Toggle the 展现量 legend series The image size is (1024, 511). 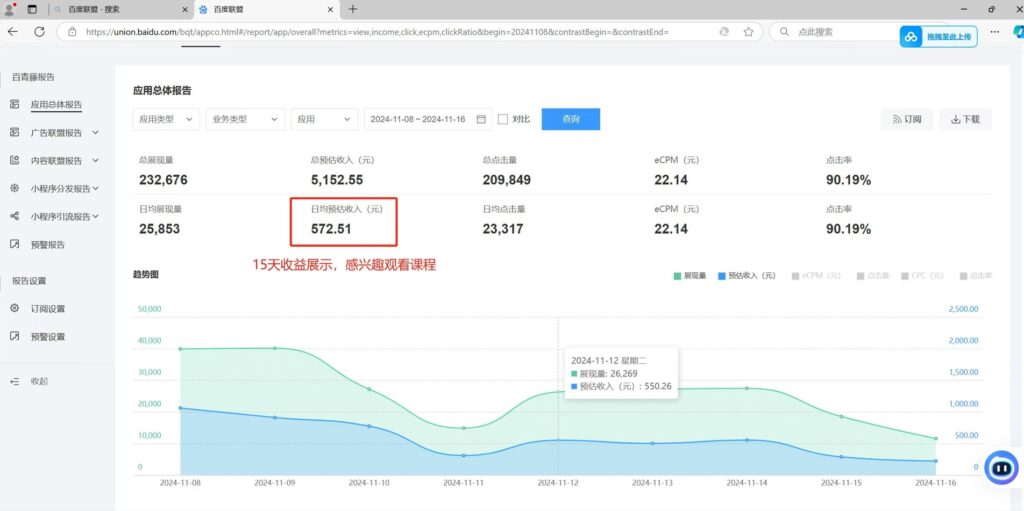click(690, 276)
